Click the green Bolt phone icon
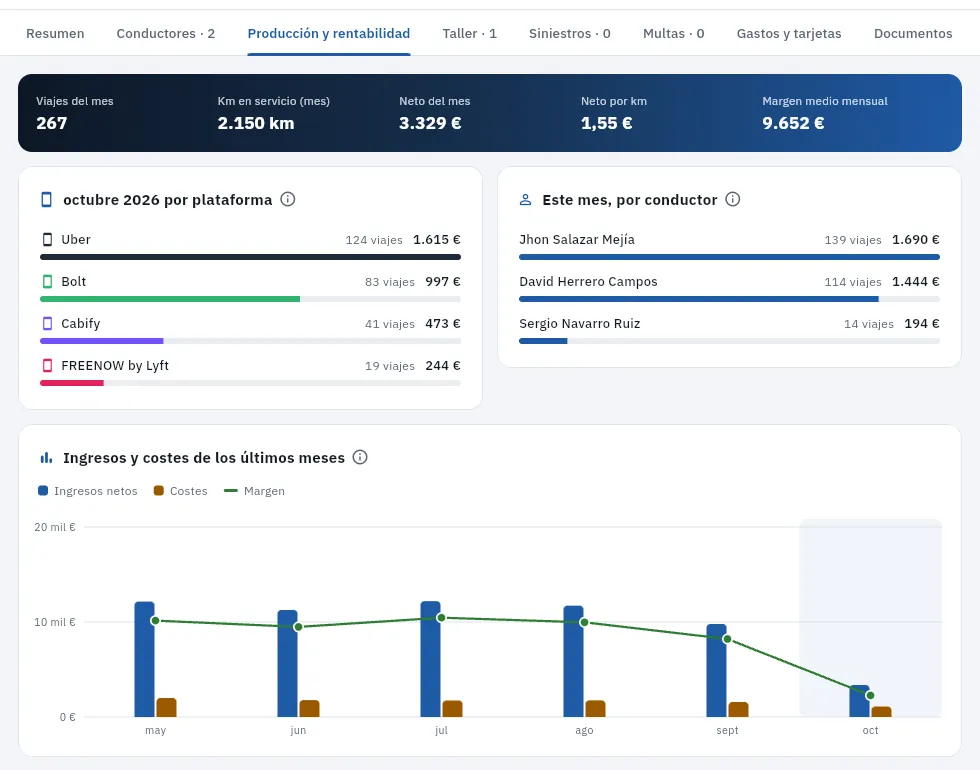980x770 pixels. 48,281
